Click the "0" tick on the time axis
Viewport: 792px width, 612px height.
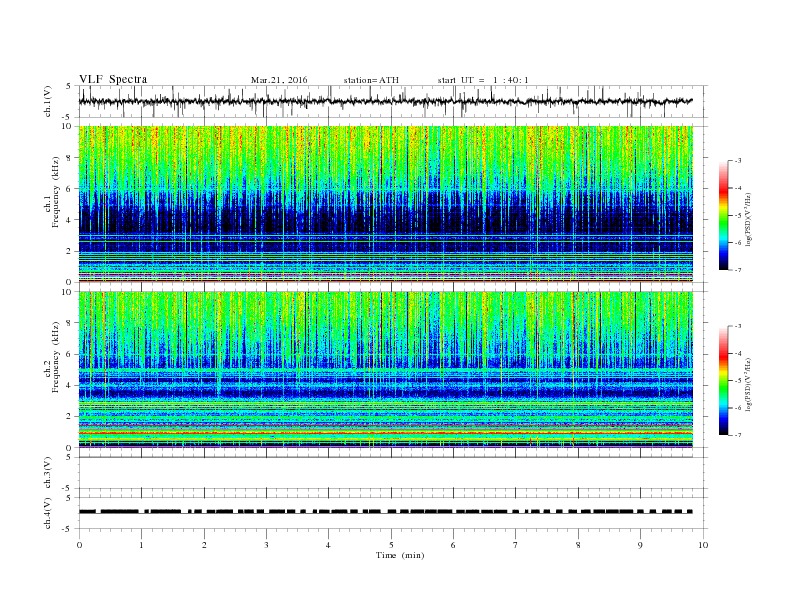click(79, 545)
